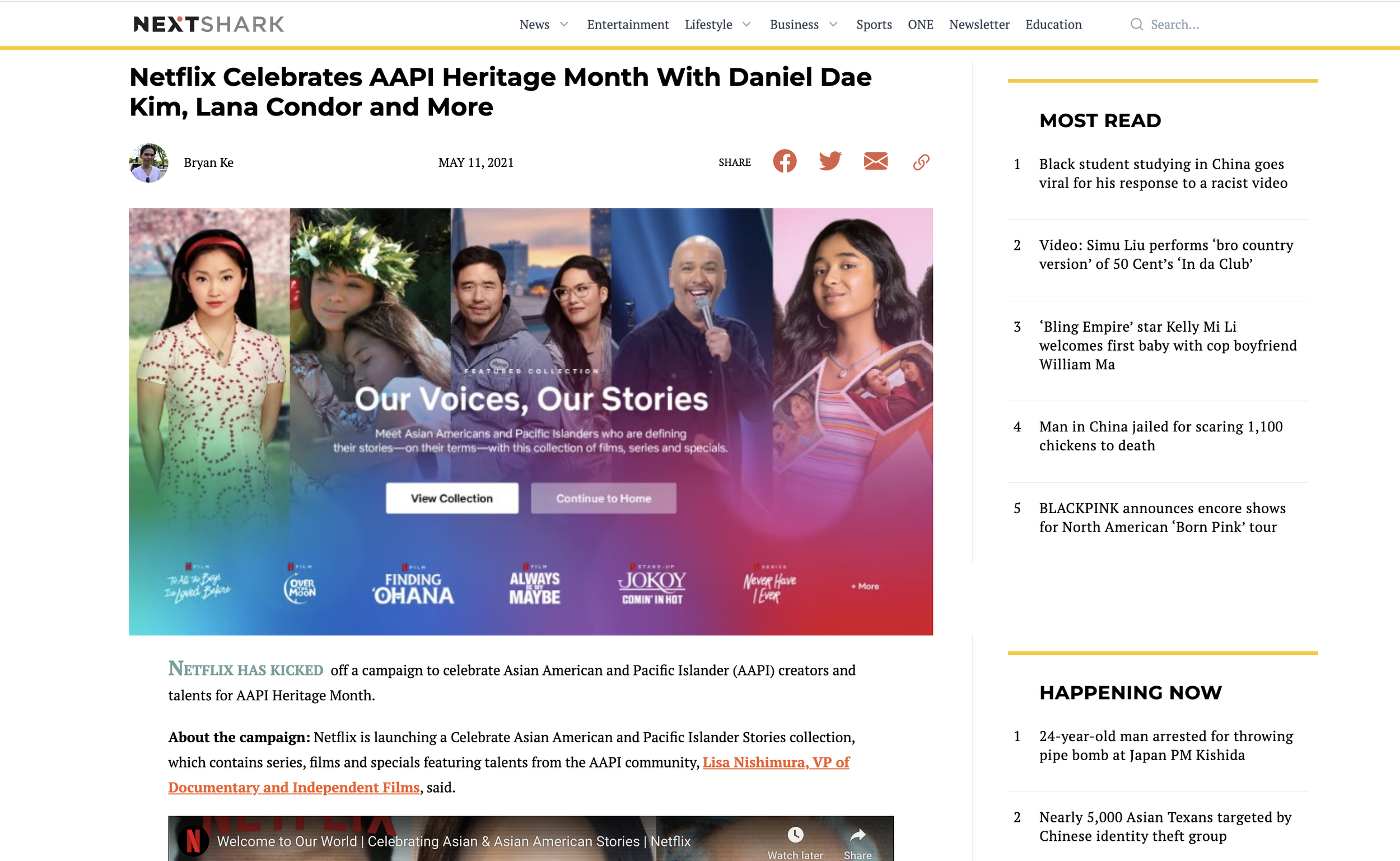Open the Education section
The height and width of the screenshot is (861, 1400).
[x=1053, y=25]
